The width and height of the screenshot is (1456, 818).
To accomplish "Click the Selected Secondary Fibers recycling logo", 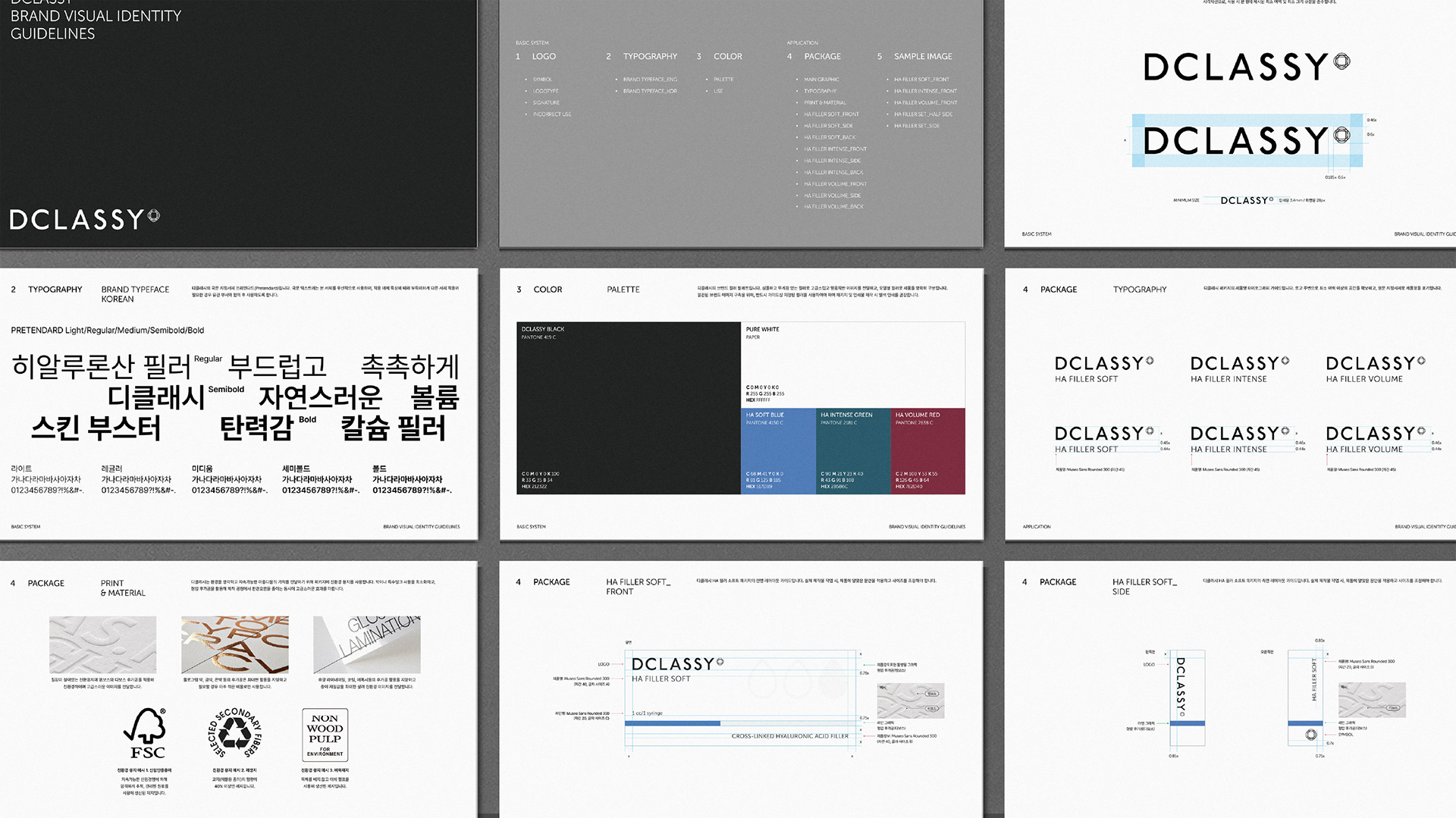I will click(235, 733).
